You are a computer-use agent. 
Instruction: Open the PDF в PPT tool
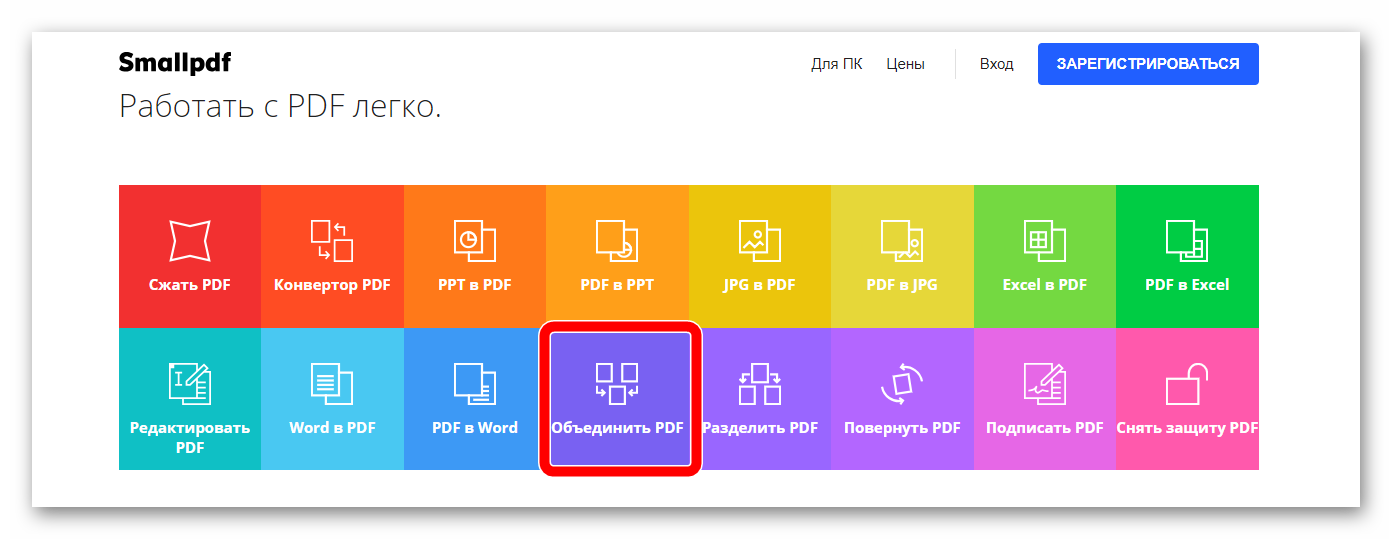(617, 256)
